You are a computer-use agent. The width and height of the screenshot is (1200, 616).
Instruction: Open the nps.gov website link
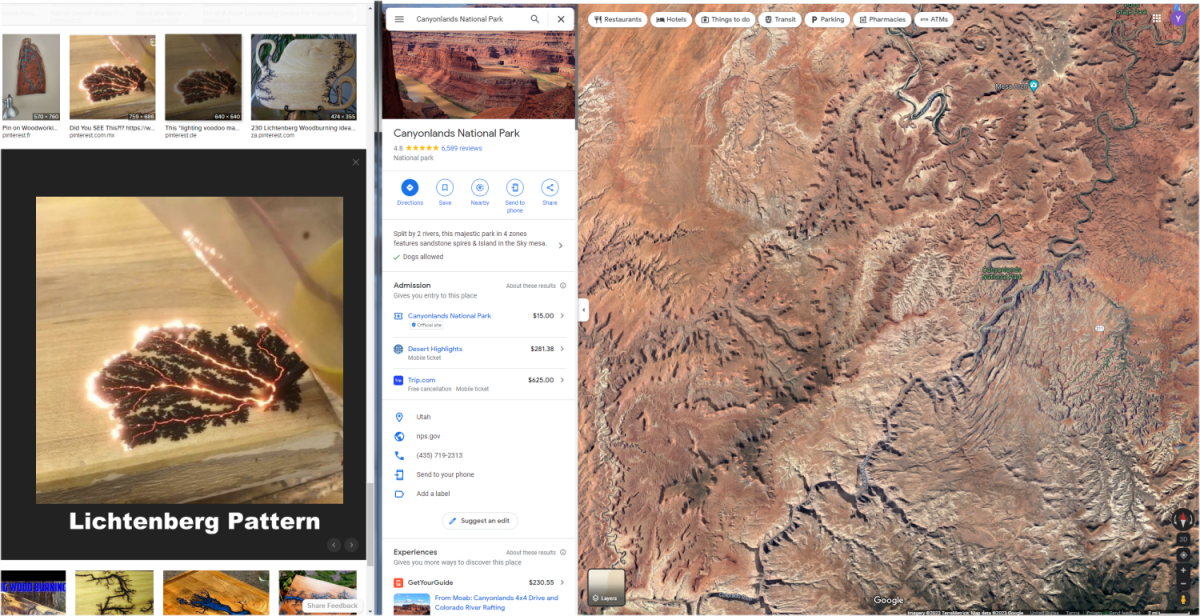(479, 436)
